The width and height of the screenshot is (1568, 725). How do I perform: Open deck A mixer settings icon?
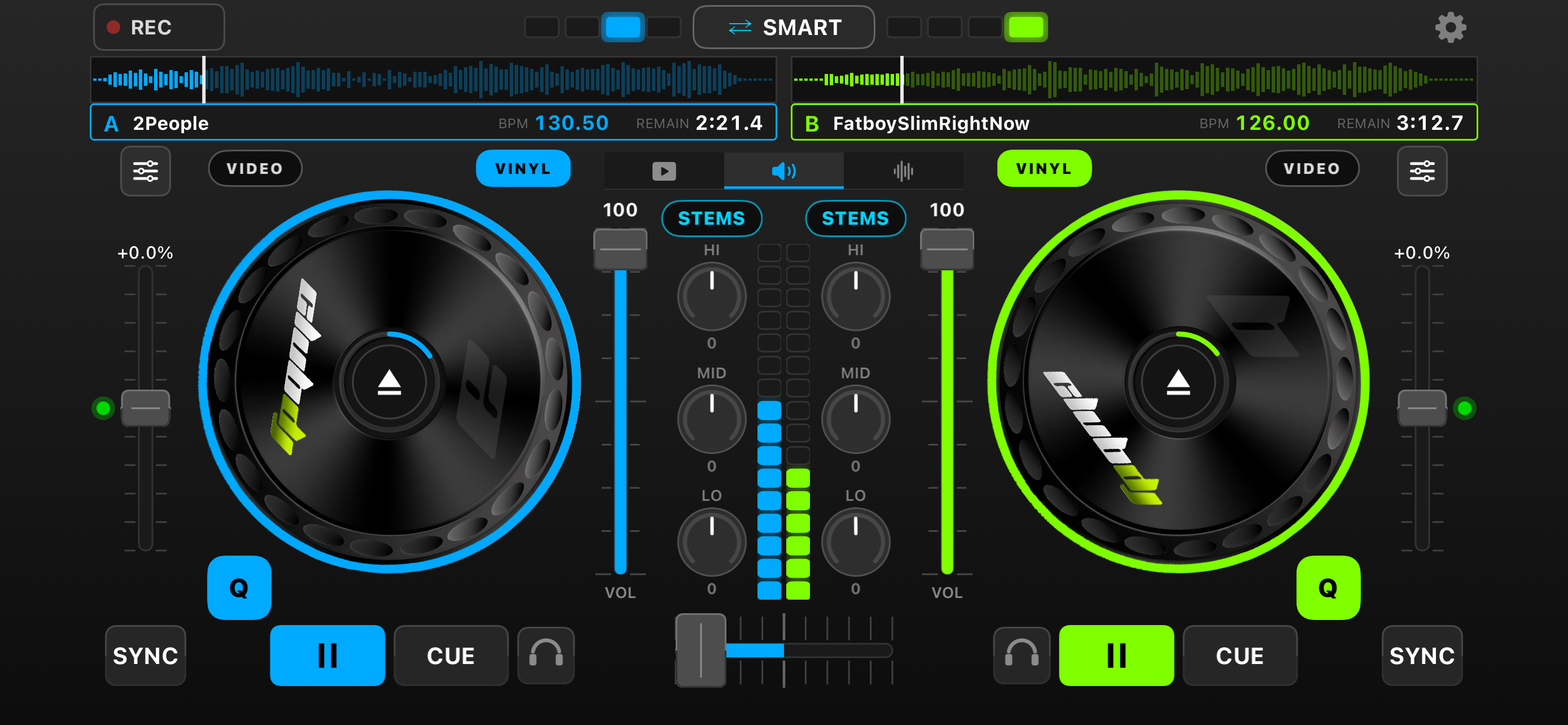[146, 171]
